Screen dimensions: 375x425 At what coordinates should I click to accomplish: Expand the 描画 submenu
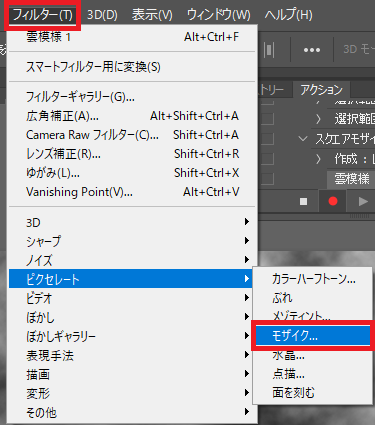point(132,374)
